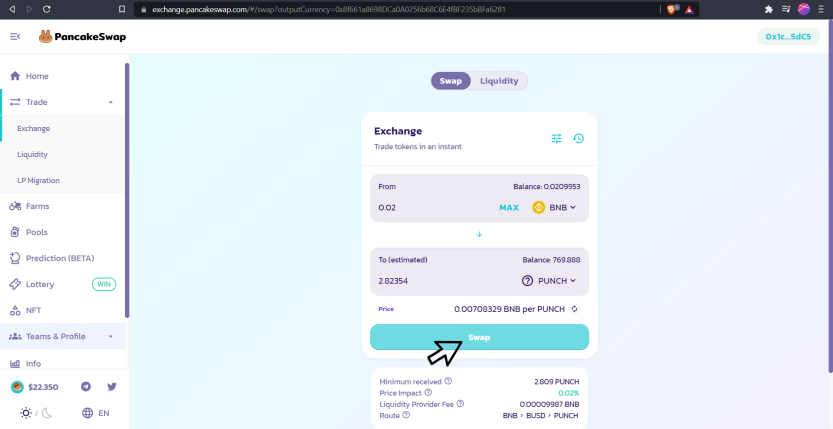Click the 'Balance: 0.0209953' text

(x=547, y=187)
